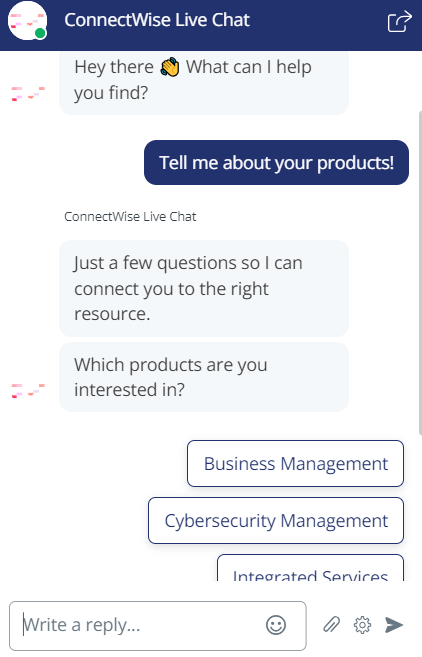Open chat settings gear icon

(362, 625)
